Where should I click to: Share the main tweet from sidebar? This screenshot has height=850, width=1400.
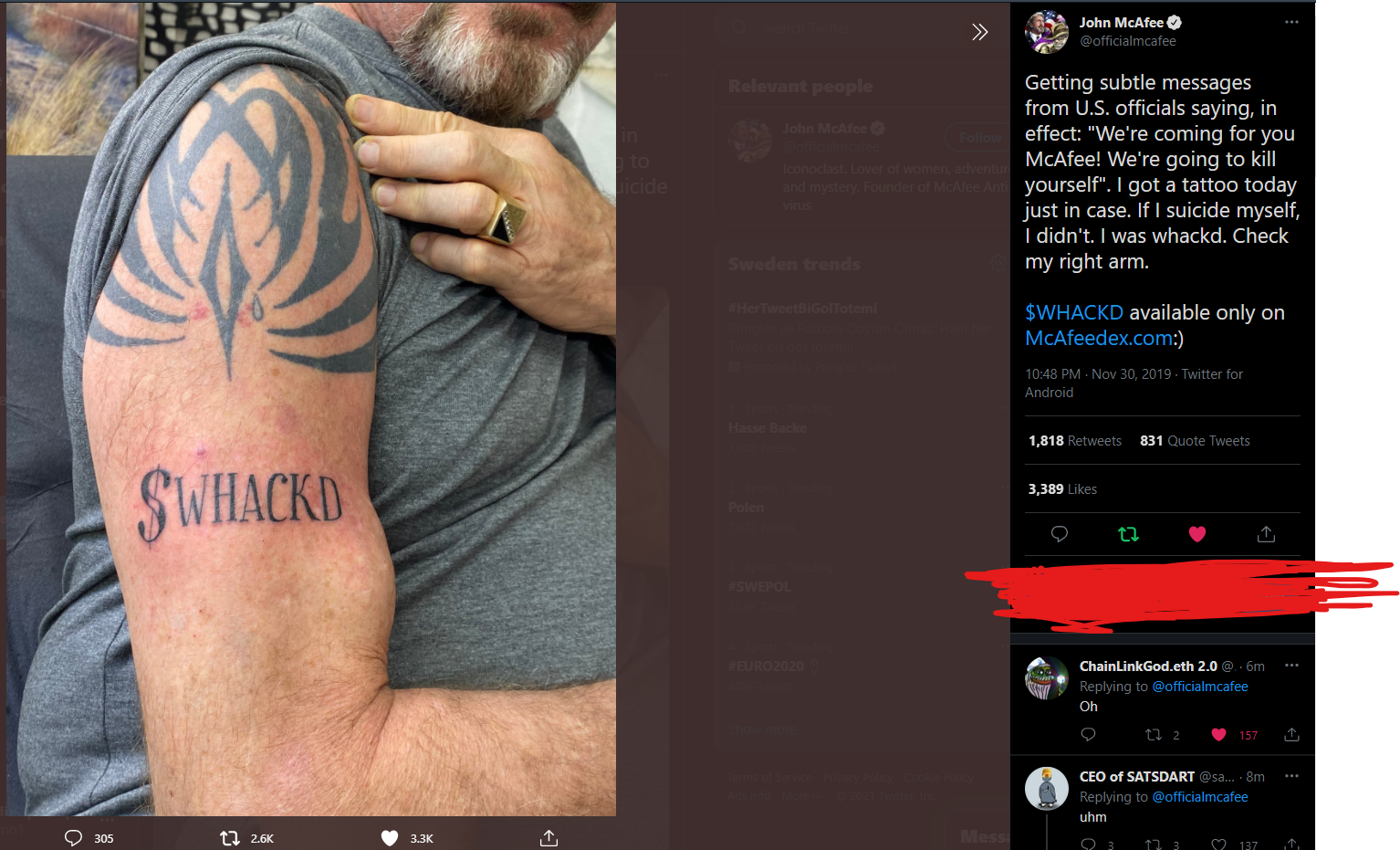1266,534
